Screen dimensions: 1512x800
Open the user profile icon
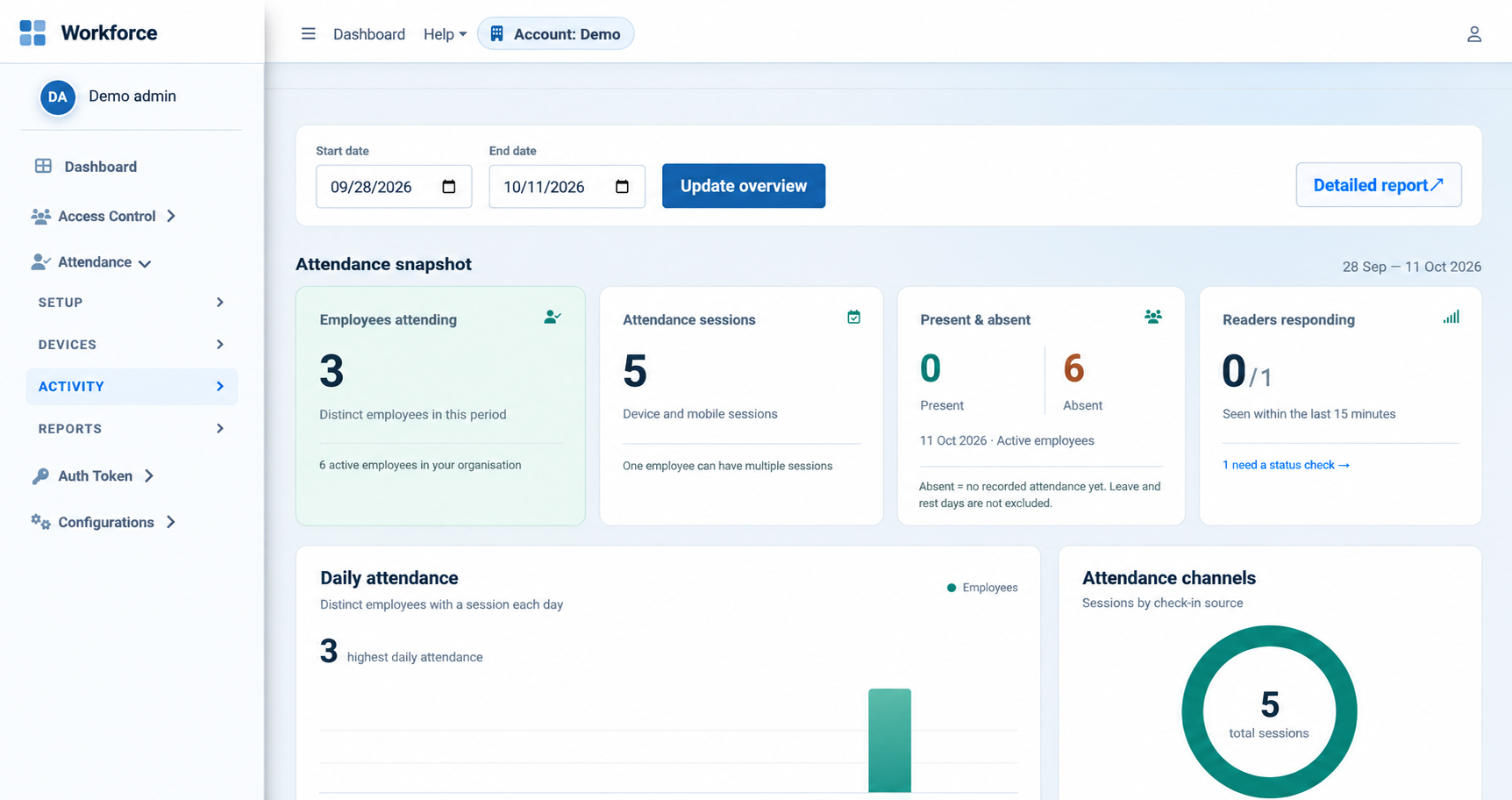coord(1473,34)
